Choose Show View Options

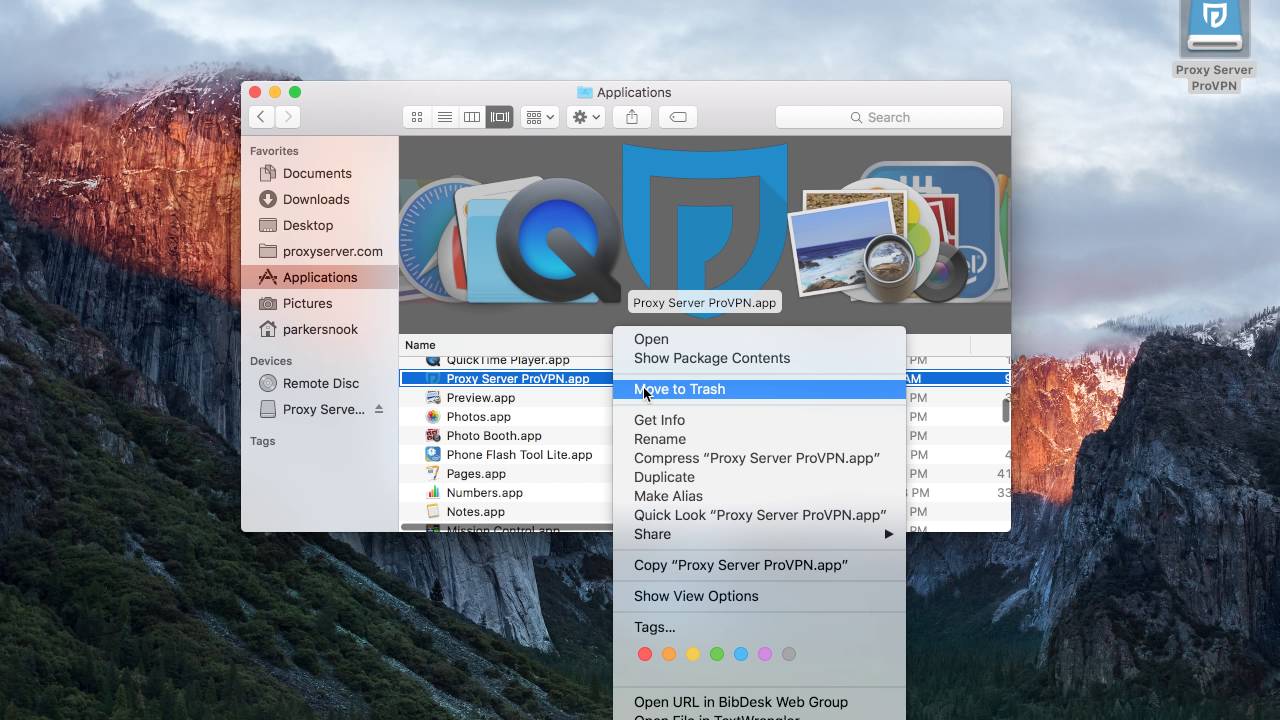[759, 596]
